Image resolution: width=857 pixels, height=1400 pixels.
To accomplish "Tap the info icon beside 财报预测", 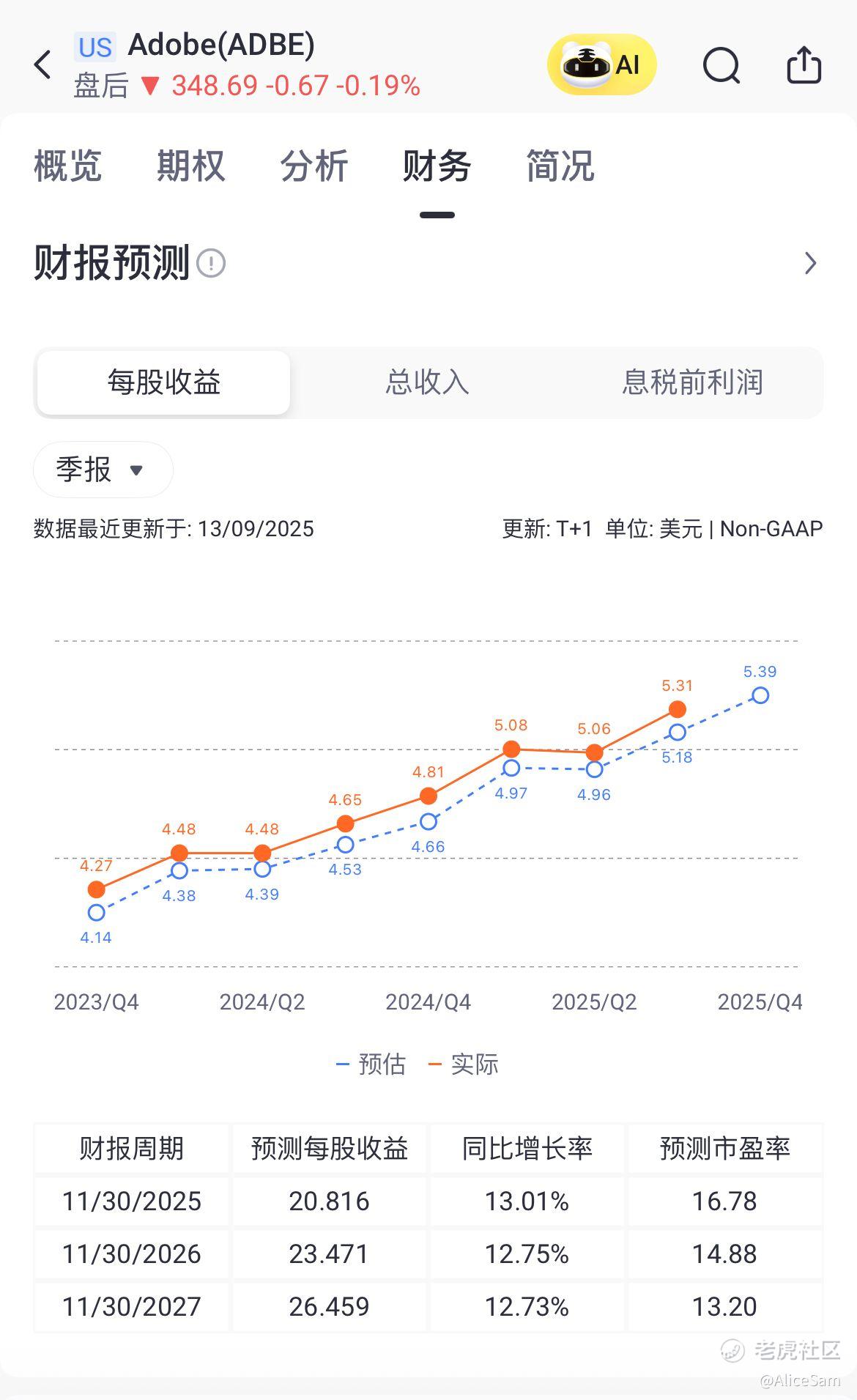I will tap(211, 263).
